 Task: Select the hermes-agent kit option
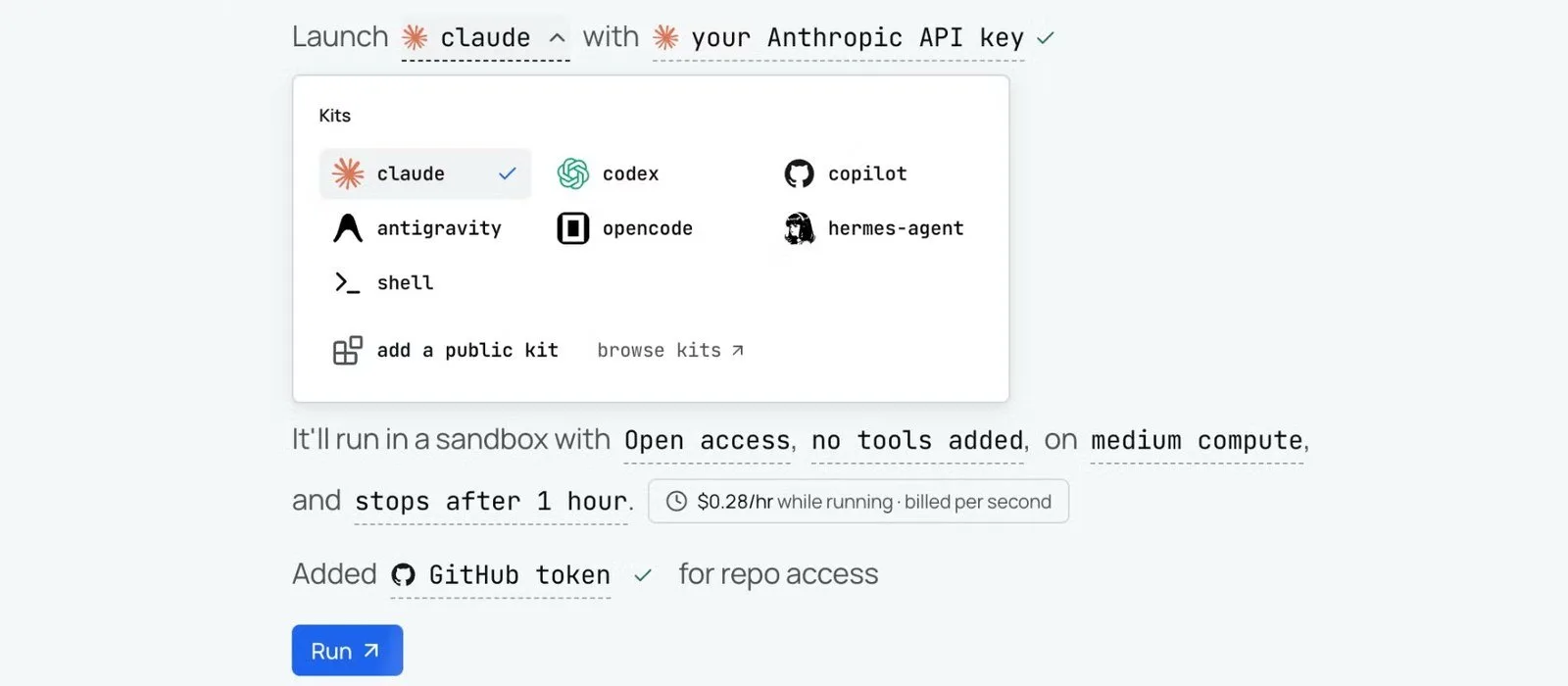click(x=876, y=228)
